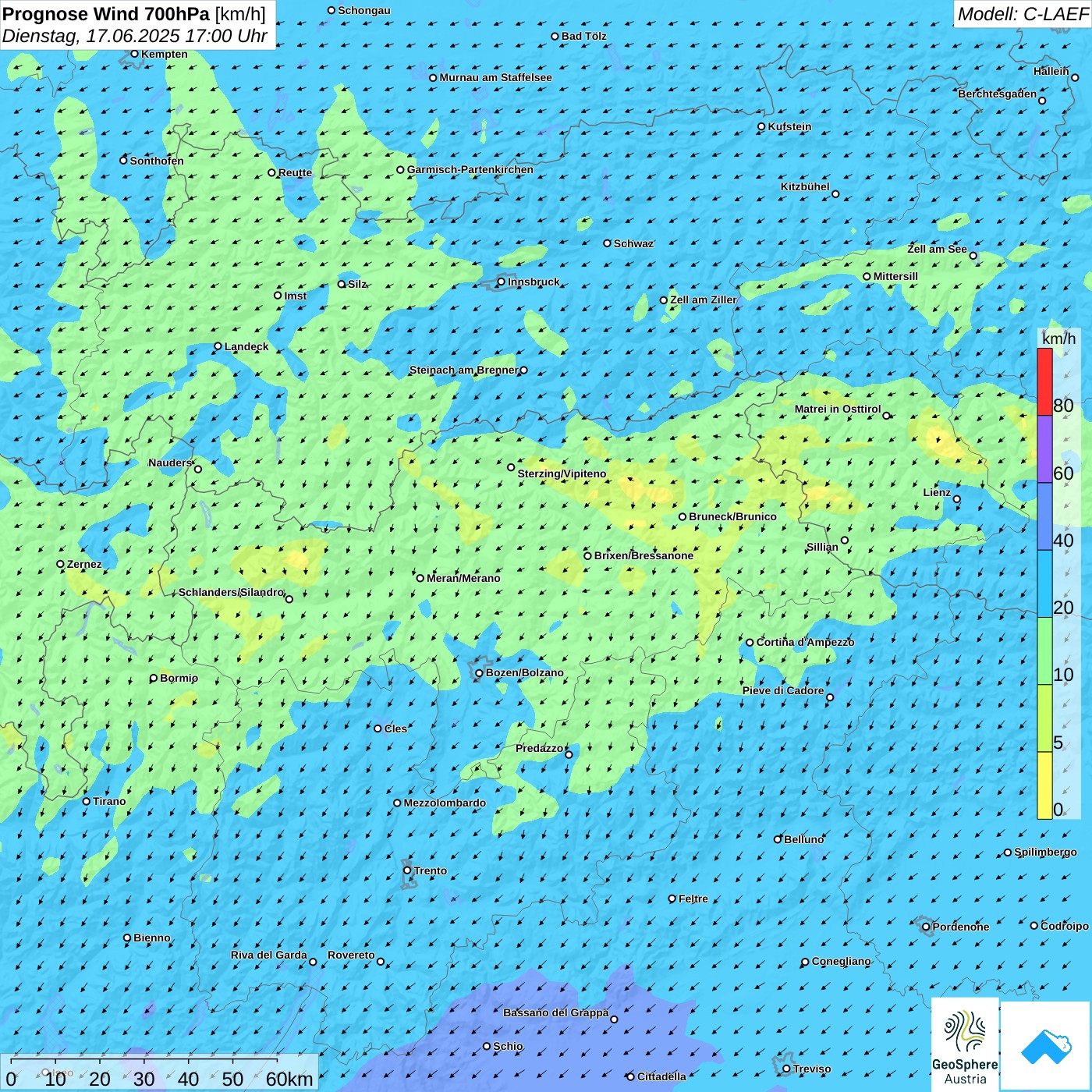Image resolution: width=1092 pixels, height=1092 pixels.
Task: Click the 'Riva del Garda' label
Action: [x=269, y=955]
